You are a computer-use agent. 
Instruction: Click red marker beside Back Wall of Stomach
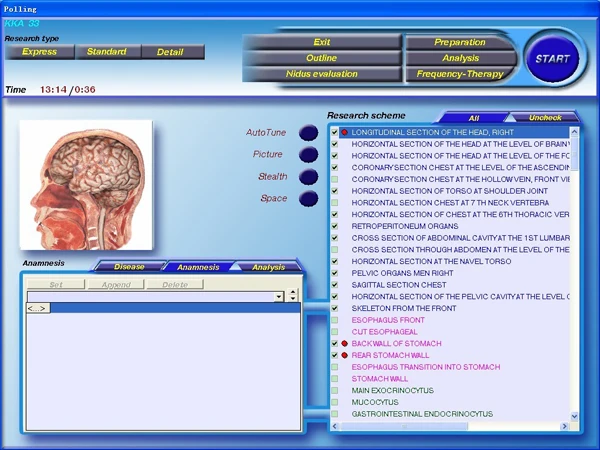(345, 343)
